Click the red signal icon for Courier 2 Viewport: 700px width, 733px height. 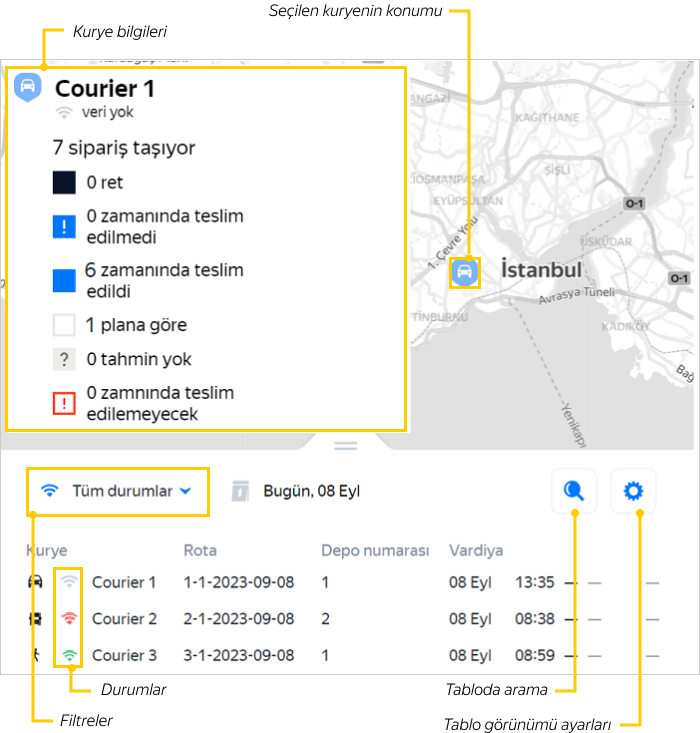pos(68,619)
